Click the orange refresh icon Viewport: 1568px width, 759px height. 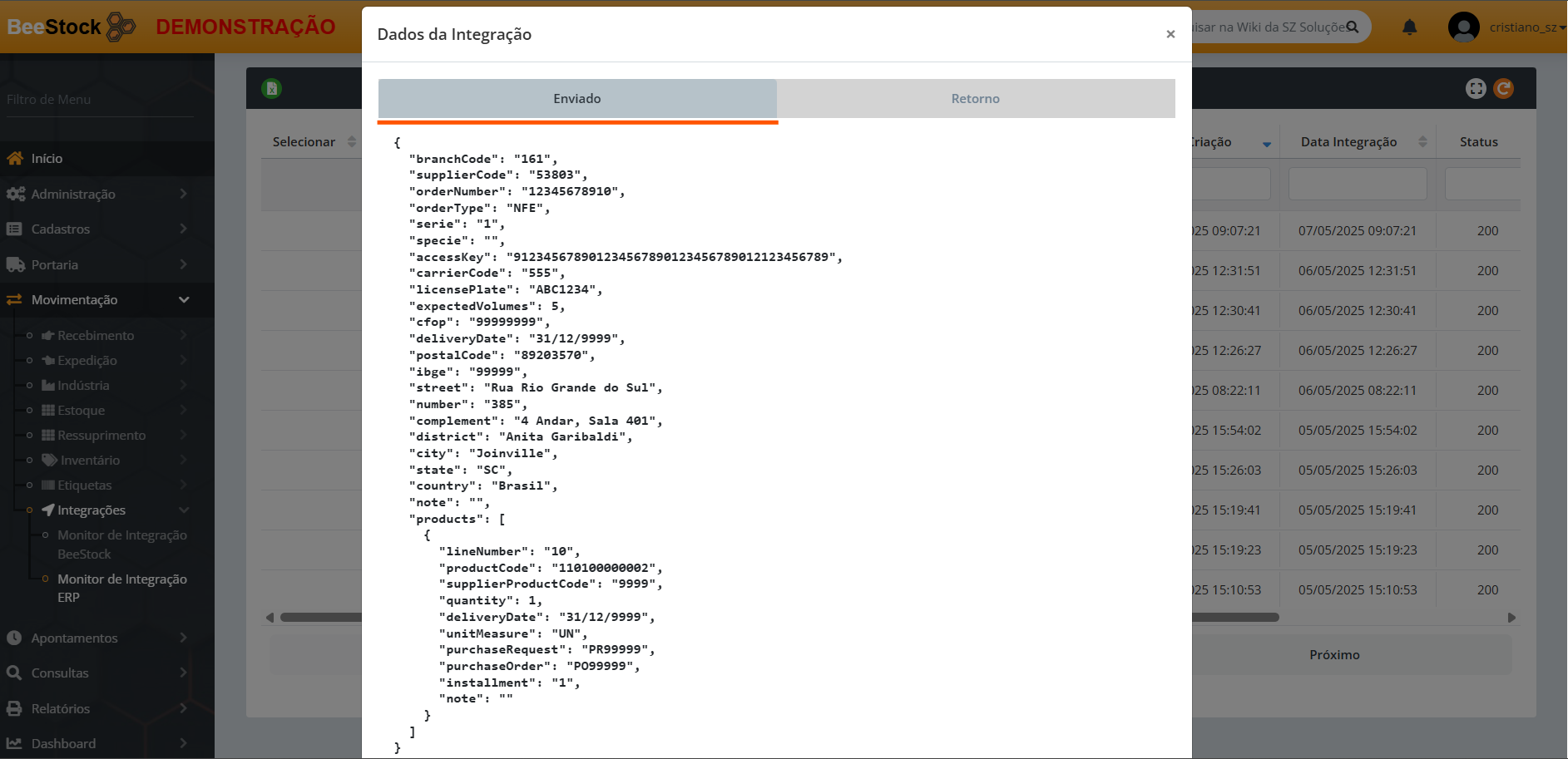click(x=1503, y=88)
